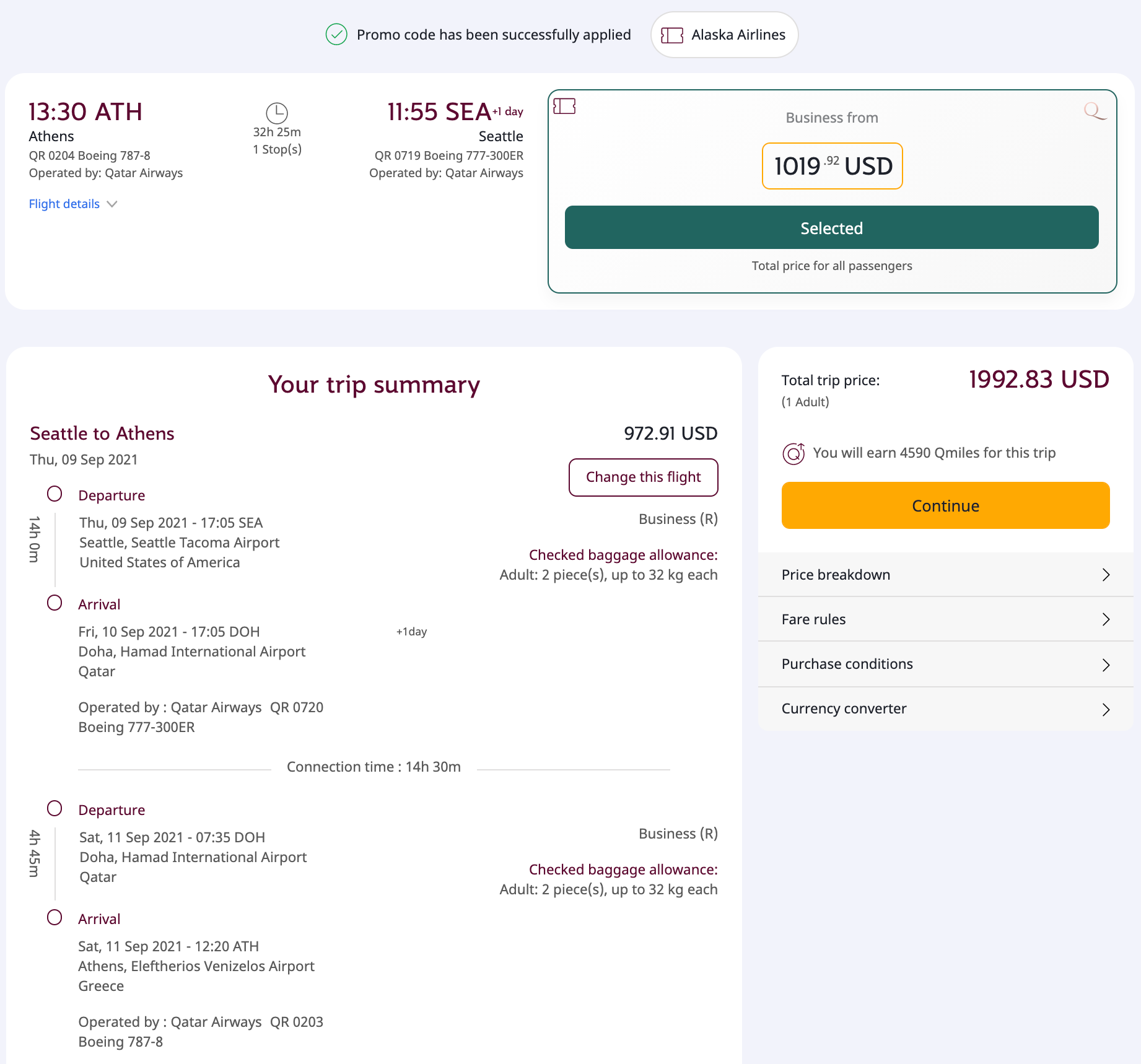Click the ticket icon in fare card corner
The width and height of the screenshot is (1141, 1064).
[564, 107]
